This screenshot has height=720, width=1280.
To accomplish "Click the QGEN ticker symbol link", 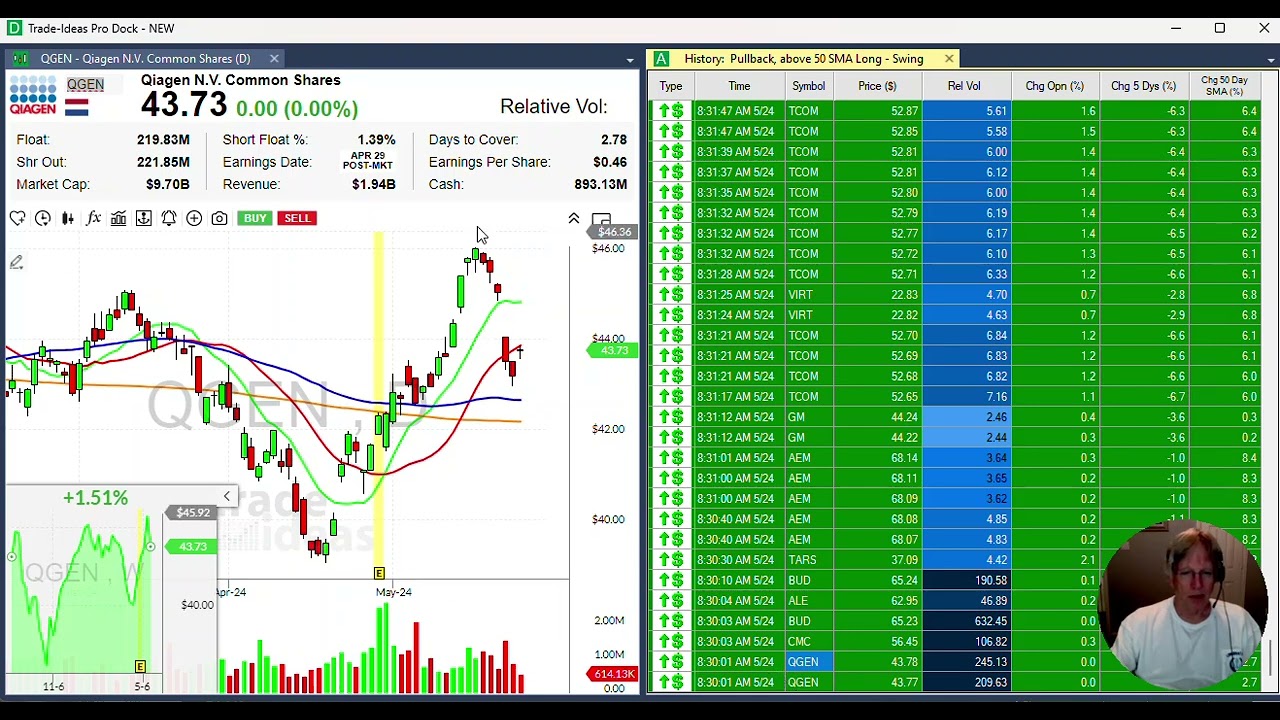I will pyautogui.click(x=85, y=85).
